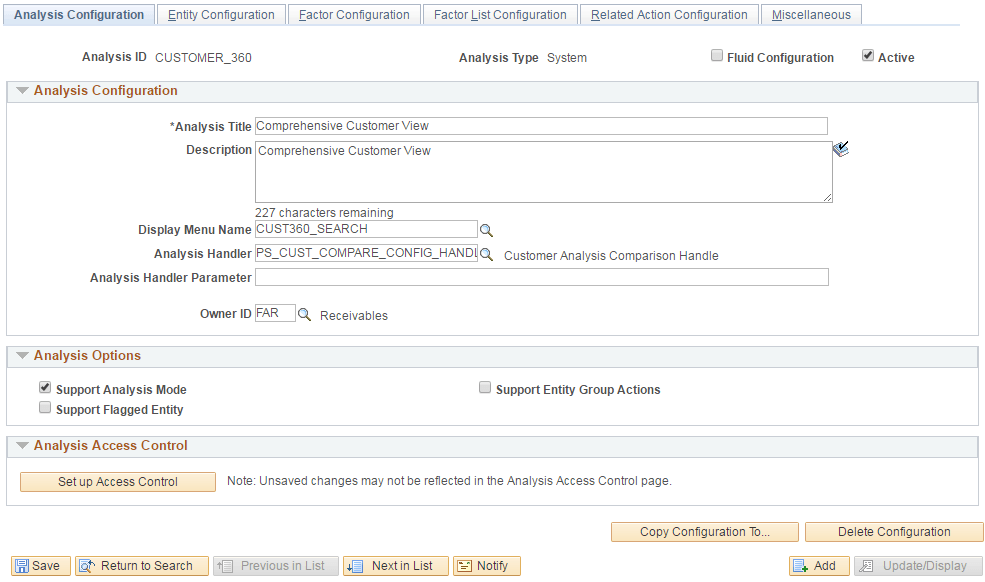Collapse the Analysis Access Control section
Screen dimensions: 985x582
tap(22, 446)
